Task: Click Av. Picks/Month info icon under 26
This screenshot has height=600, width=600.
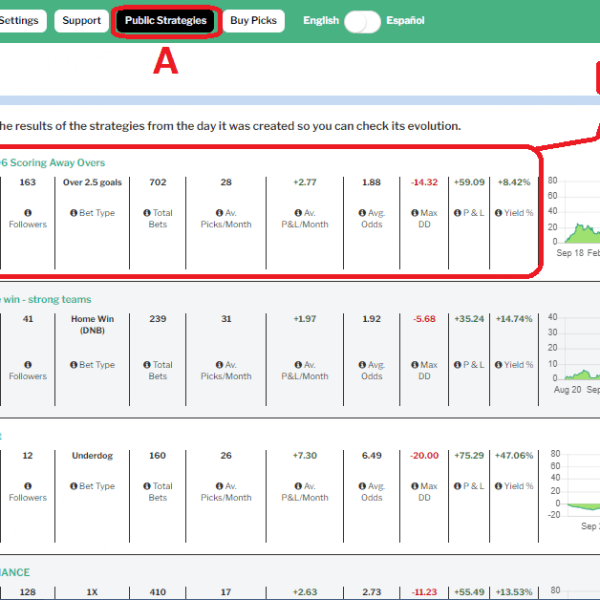Action: [x=219, y=486]
